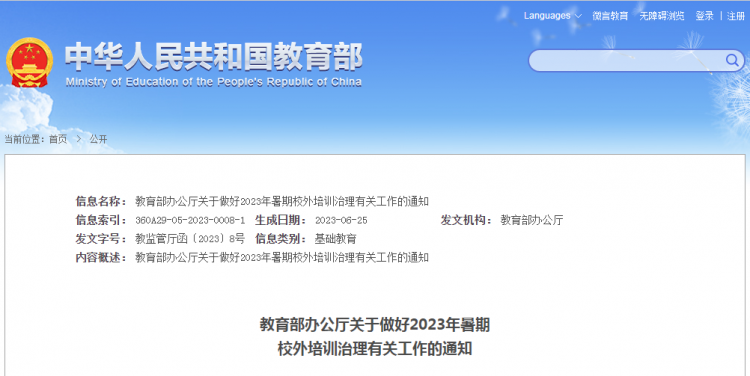Go to 首页 in the breadcrumb
The image size is (750, 376).
click(x=58, y=139)
